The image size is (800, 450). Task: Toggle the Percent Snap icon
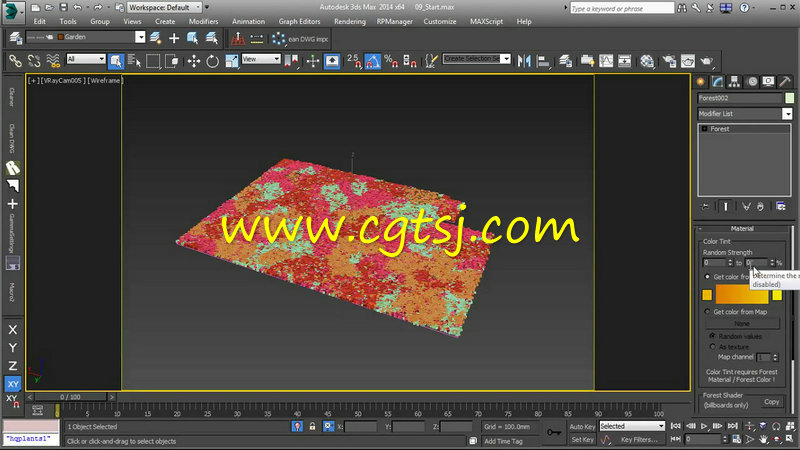point(391,61)
